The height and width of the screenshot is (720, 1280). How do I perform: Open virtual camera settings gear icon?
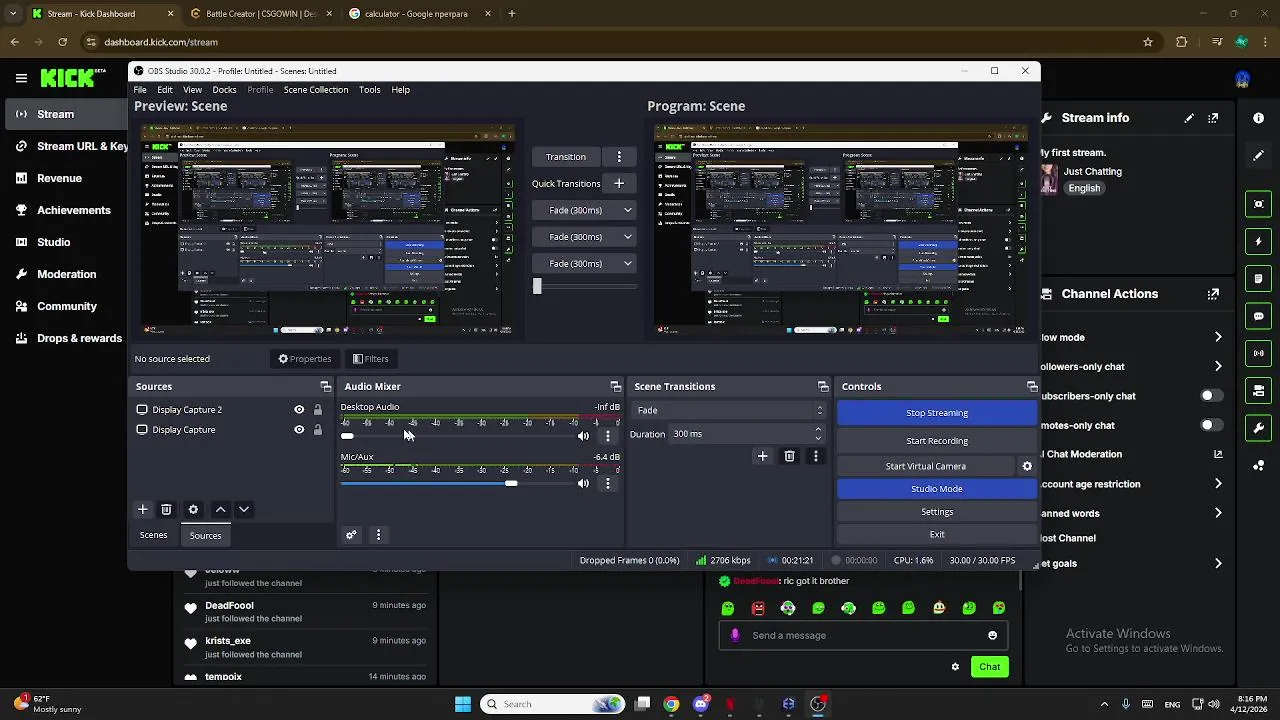[x=1026, y=466]
